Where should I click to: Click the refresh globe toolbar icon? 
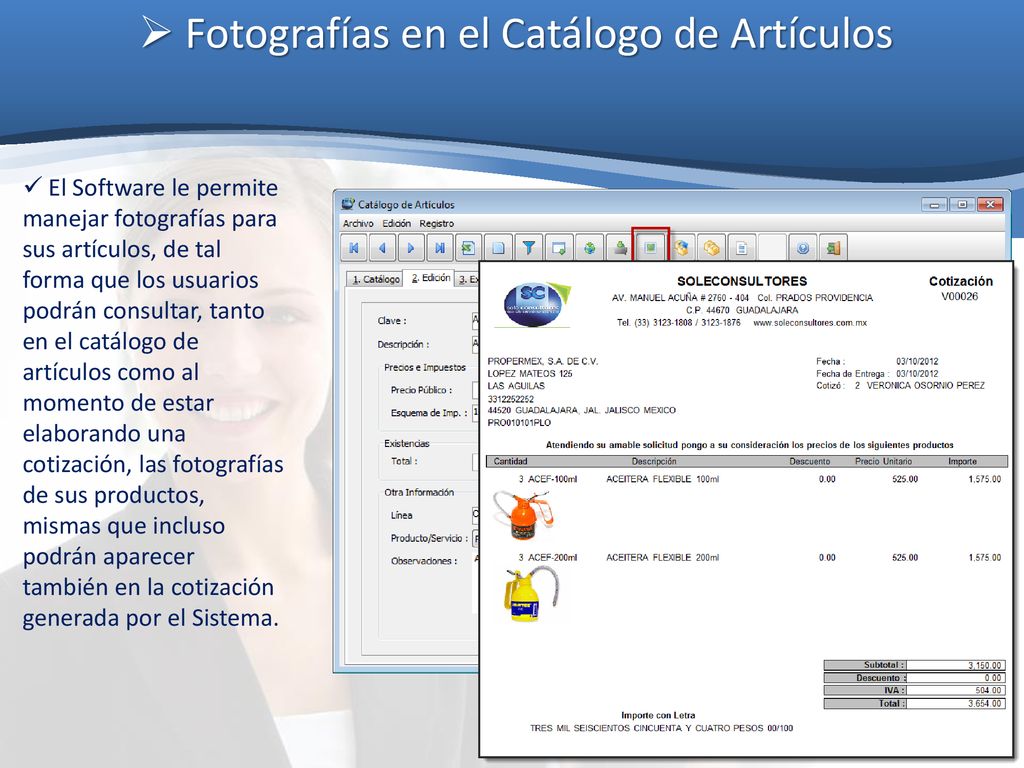pyautogui.click(x=590, y=248)
